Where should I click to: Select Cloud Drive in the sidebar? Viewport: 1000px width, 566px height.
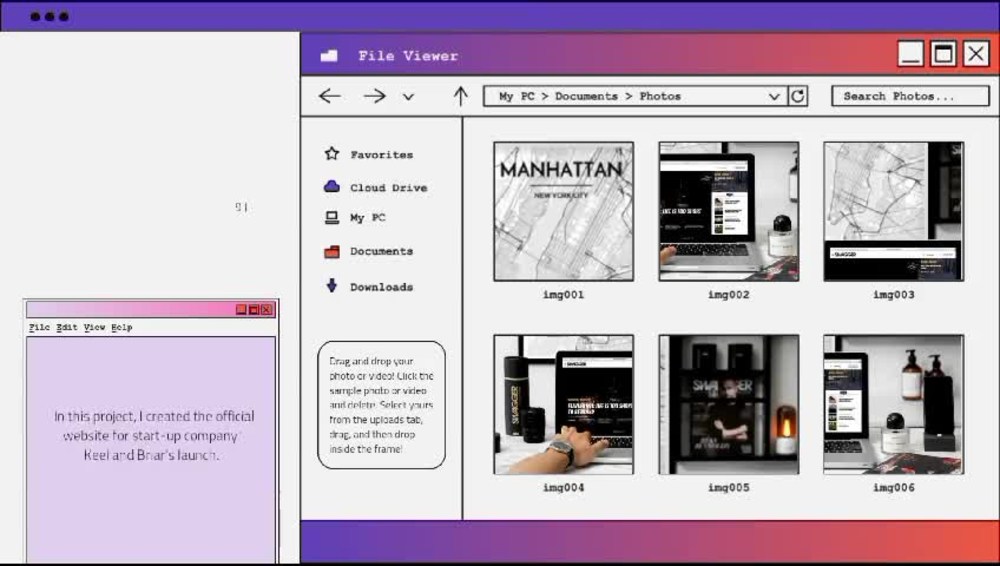pyautogui.click(x=388, y=188)
